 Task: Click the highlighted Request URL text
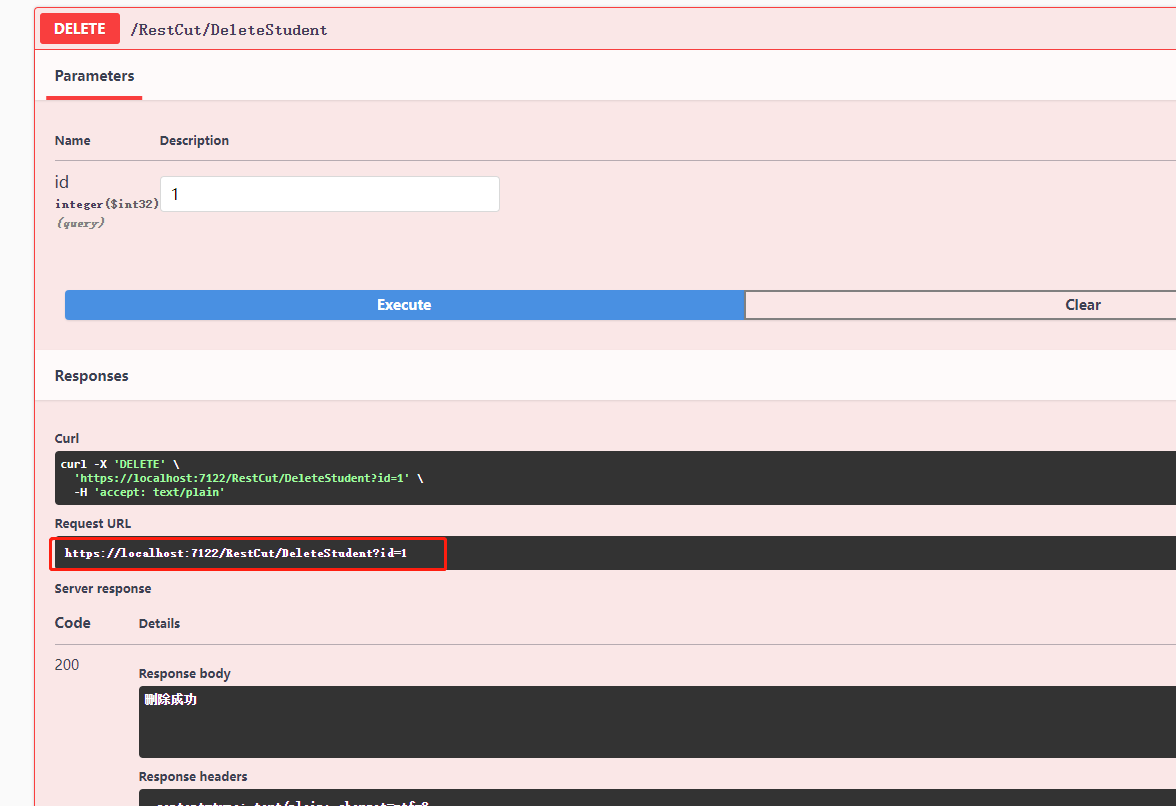click(x=236, y=553)
